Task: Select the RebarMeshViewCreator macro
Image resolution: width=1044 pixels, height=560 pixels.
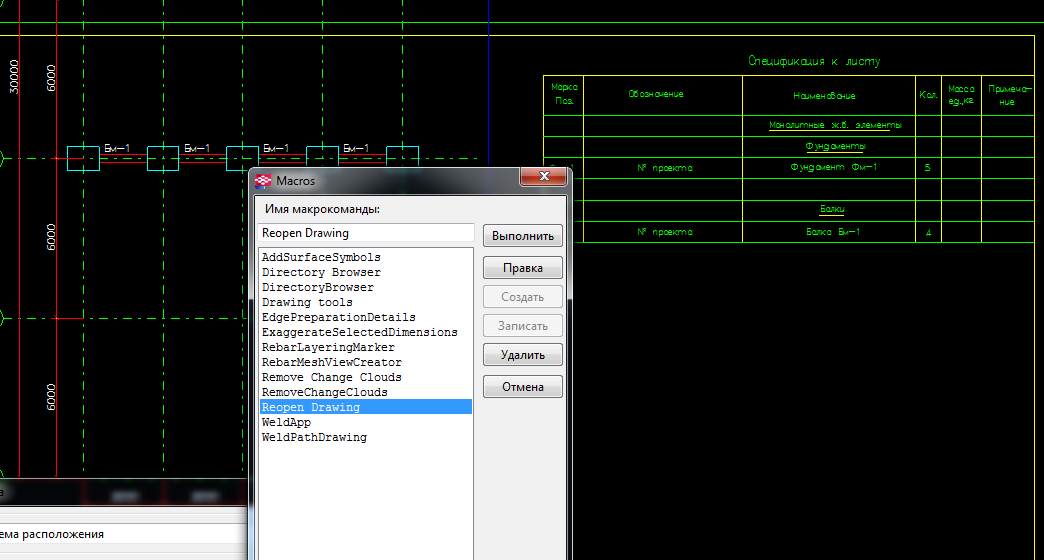Action: click(x=331, y=362)
